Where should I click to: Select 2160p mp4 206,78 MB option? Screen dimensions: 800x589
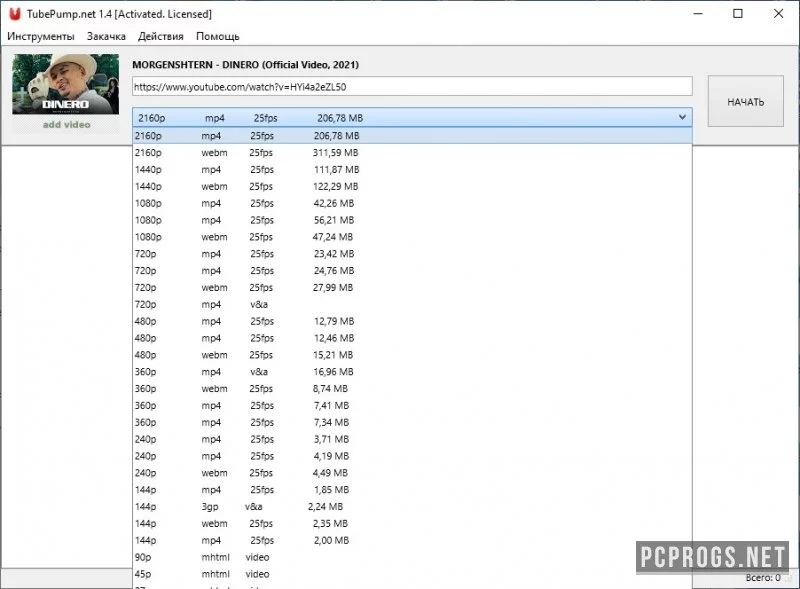click(x=412, y=136)
